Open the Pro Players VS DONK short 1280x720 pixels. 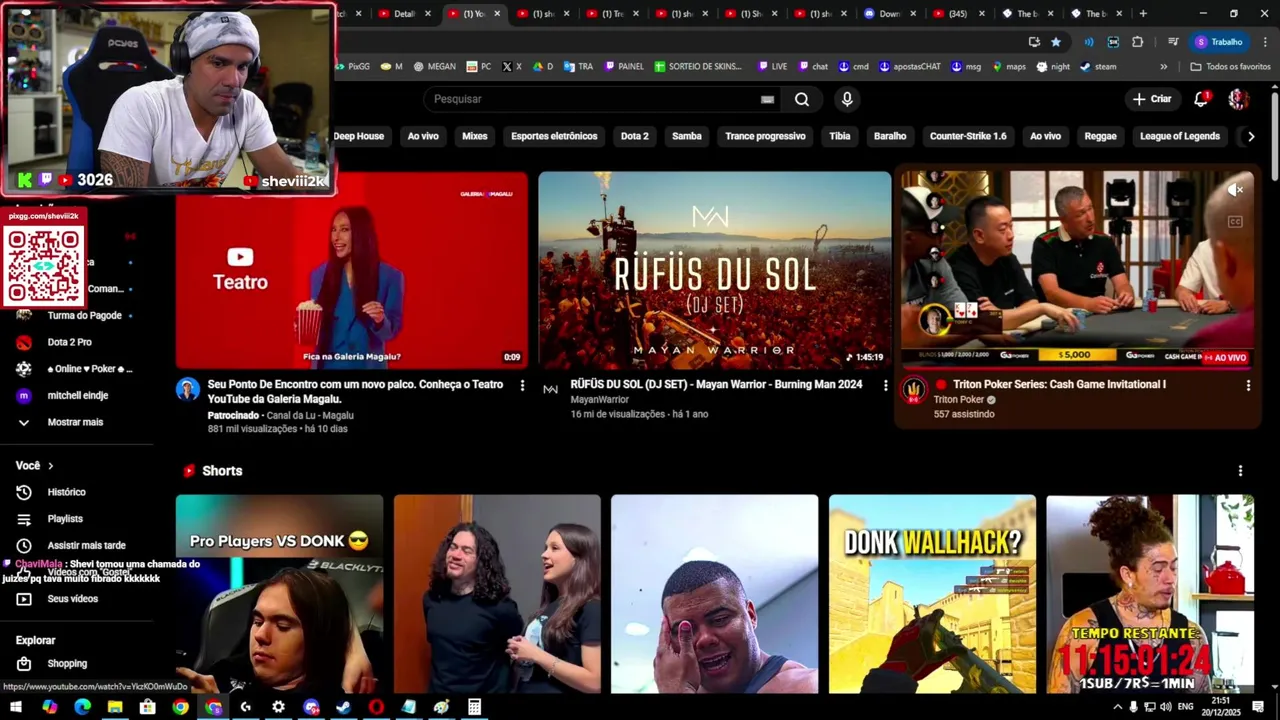pyautogui.click(x=279, y=594)
